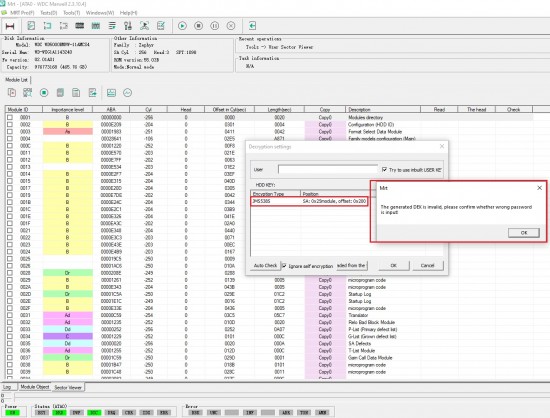Open the Tools(T) menu
550x418 pixels.
(72, 13)
